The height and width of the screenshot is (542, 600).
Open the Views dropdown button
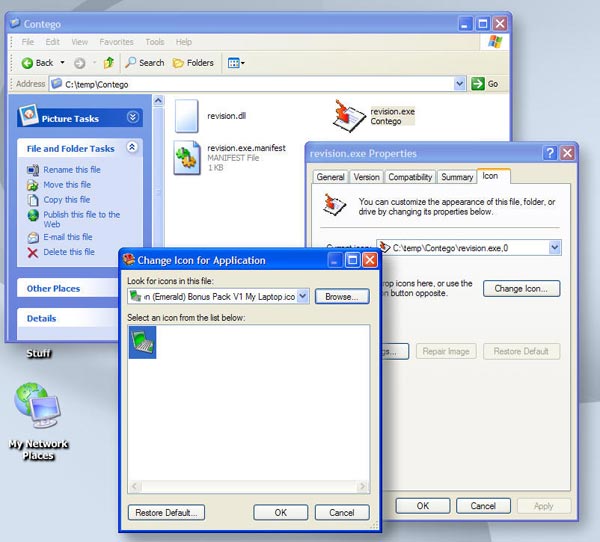point(236,63)
